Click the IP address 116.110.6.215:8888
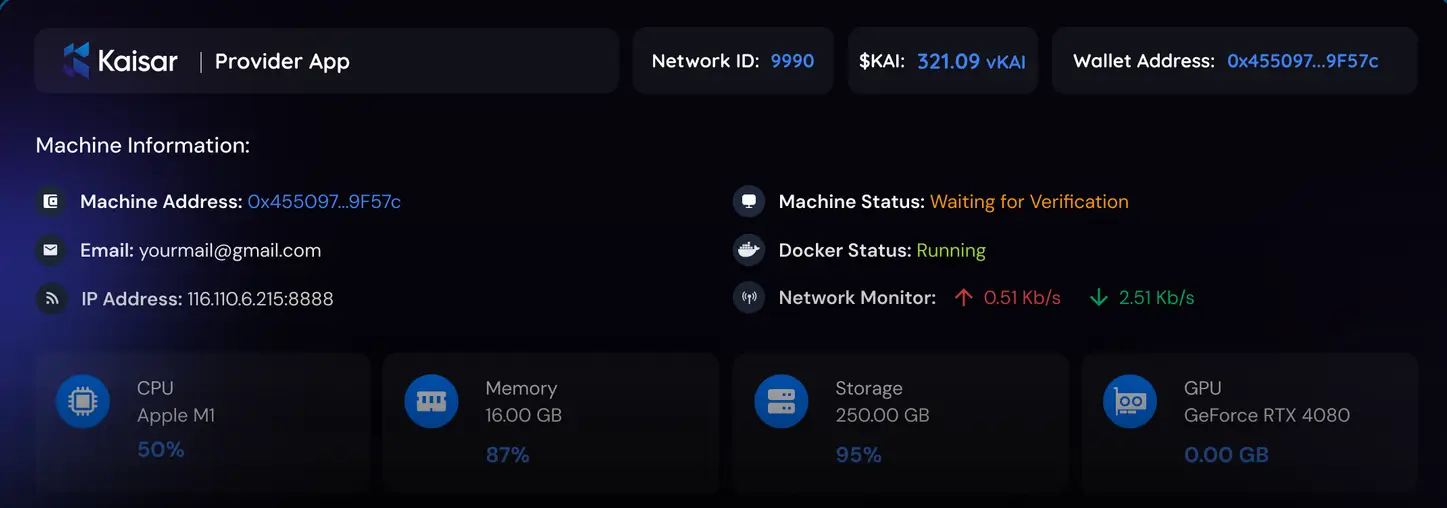This screenshot has width=1447, height=508. click(260, 299)
